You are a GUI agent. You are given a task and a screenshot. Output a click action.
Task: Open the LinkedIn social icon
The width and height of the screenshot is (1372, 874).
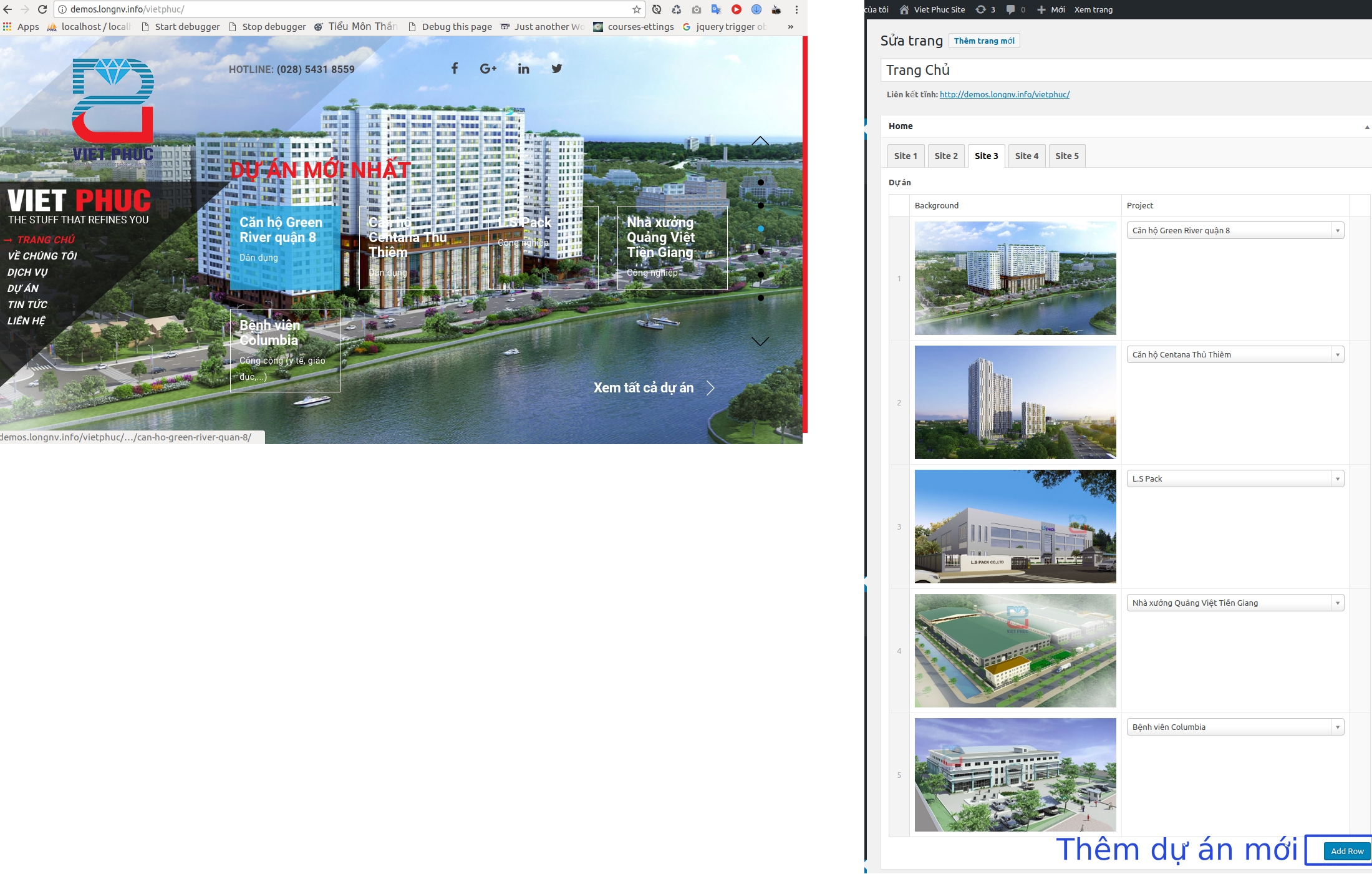[523, 69]
